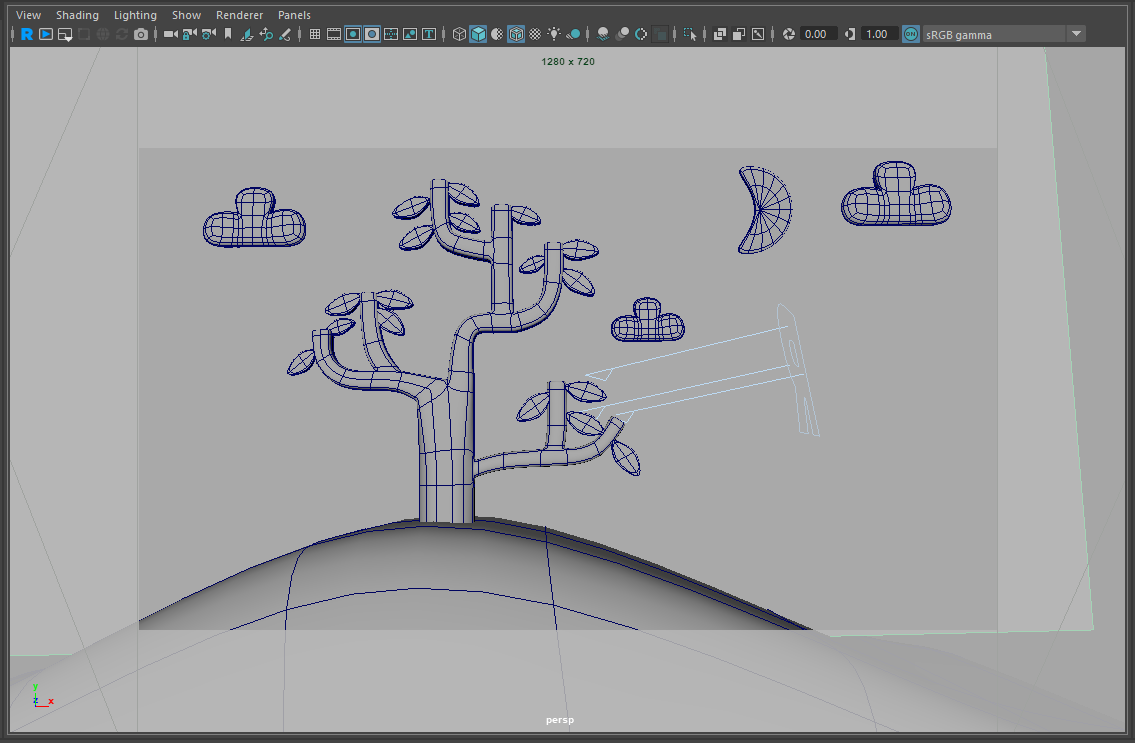
Task: Toggle the viewport grid display
Action: click(315, 34)
